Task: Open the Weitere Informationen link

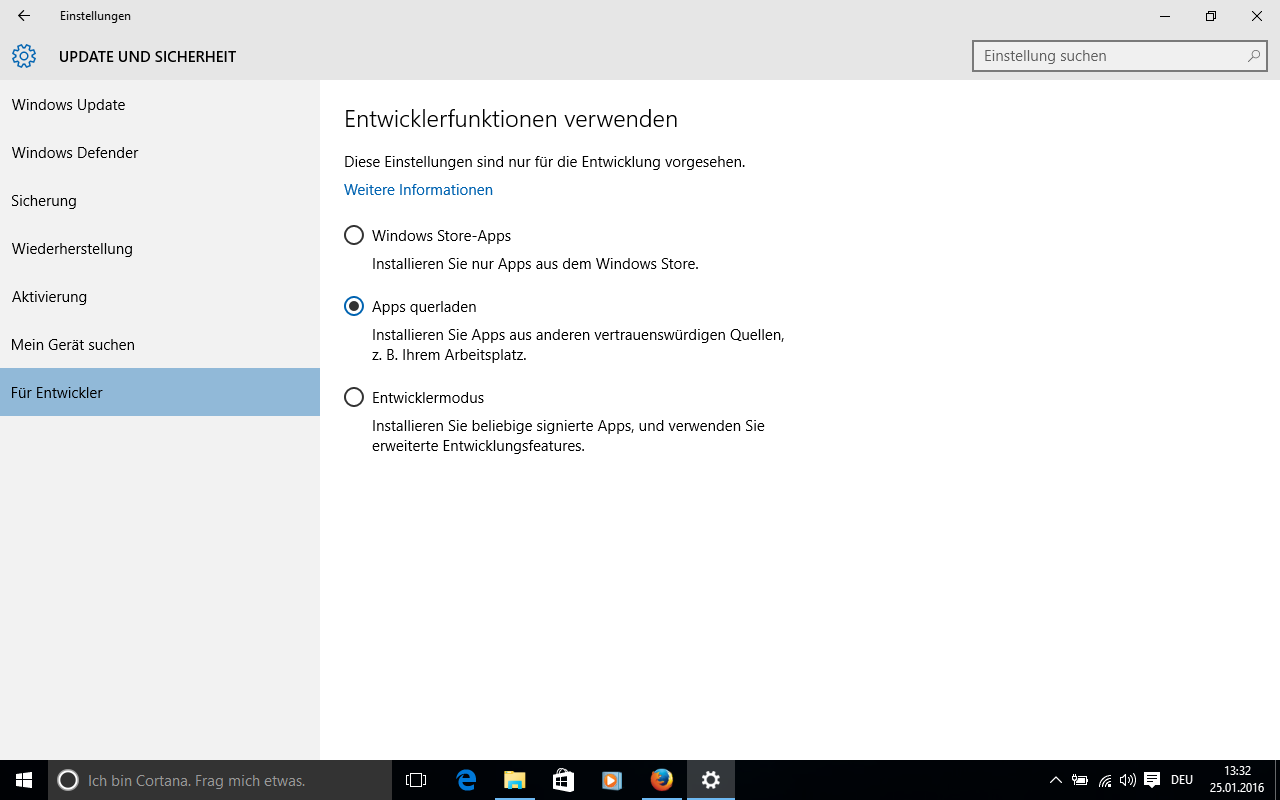Action: (418, 190)
